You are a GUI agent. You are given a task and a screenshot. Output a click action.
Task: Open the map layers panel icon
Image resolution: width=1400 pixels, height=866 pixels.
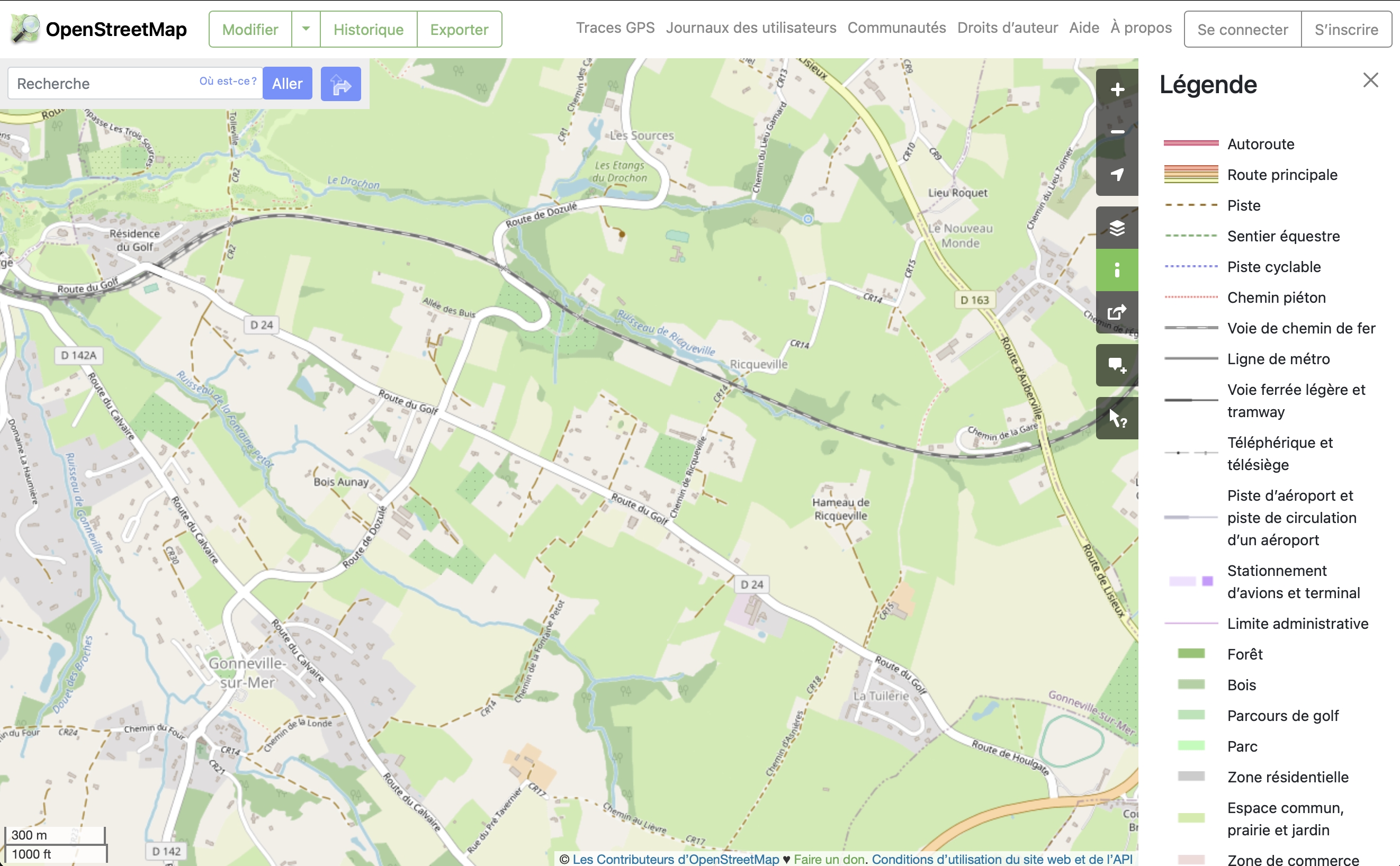point(1116,228)
